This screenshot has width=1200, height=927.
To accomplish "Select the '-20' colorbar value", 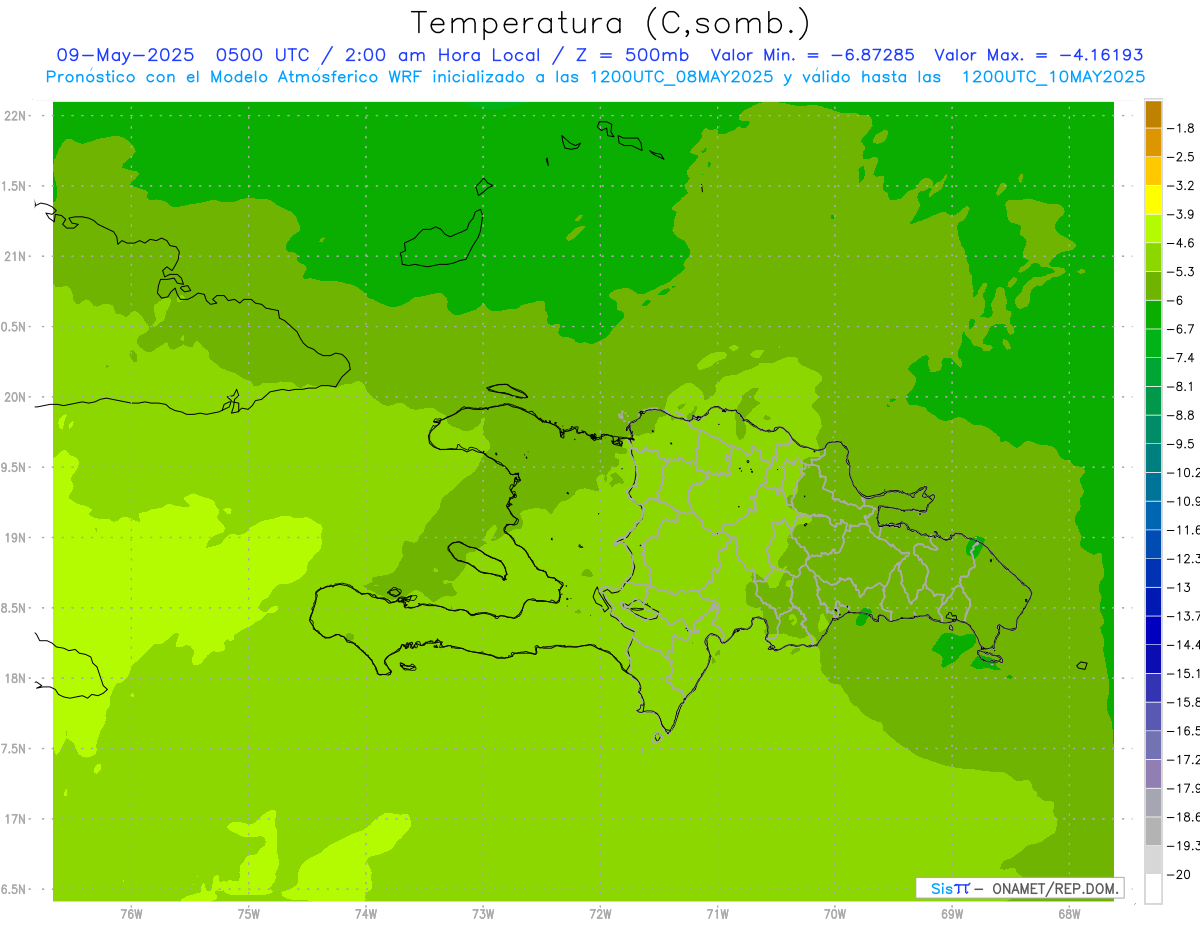I will pos(1180,874).
